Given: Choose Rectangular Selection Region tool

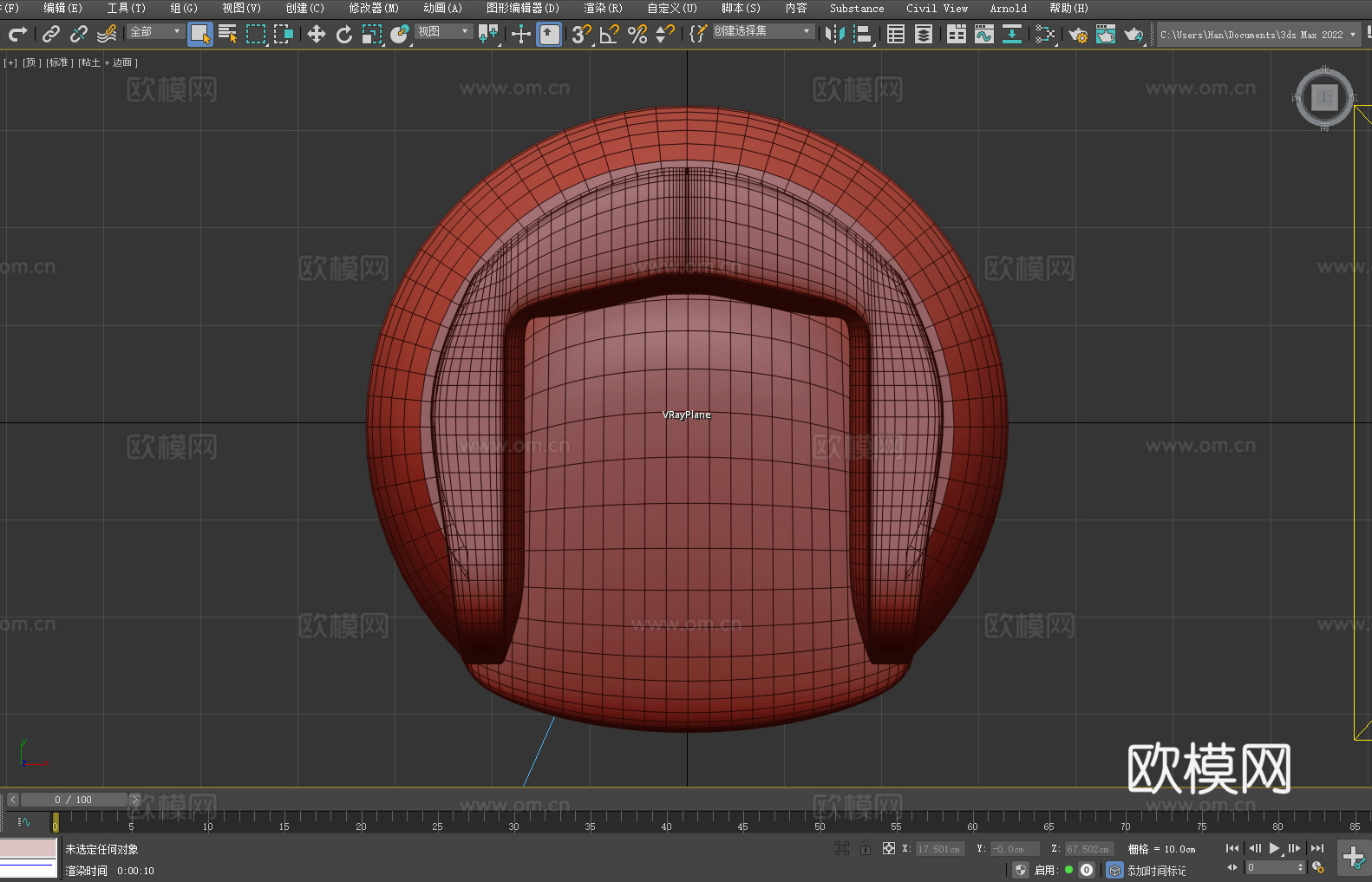Looking at the screenshot, I should [256, 34].
